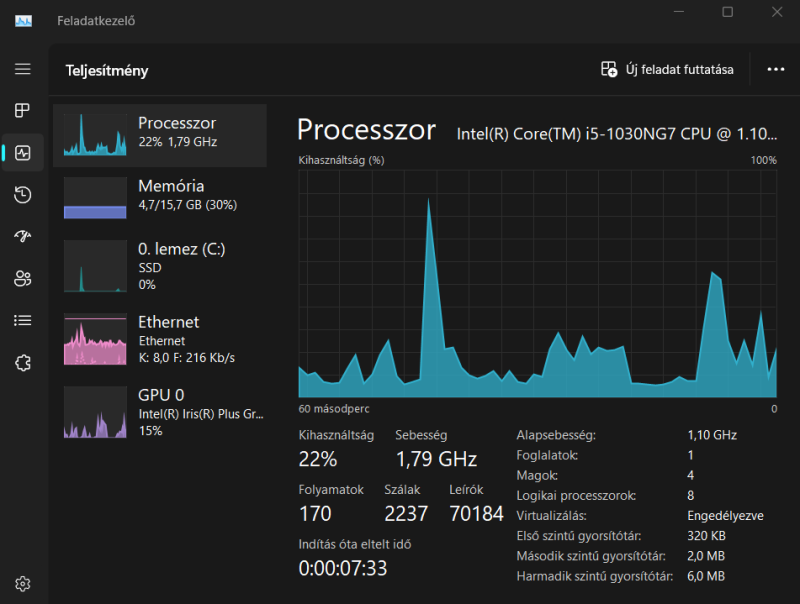Viewport: 800px width, 604px height.
Task: Click the Kihasználtság (%) graph label
Action: [341, 160]
